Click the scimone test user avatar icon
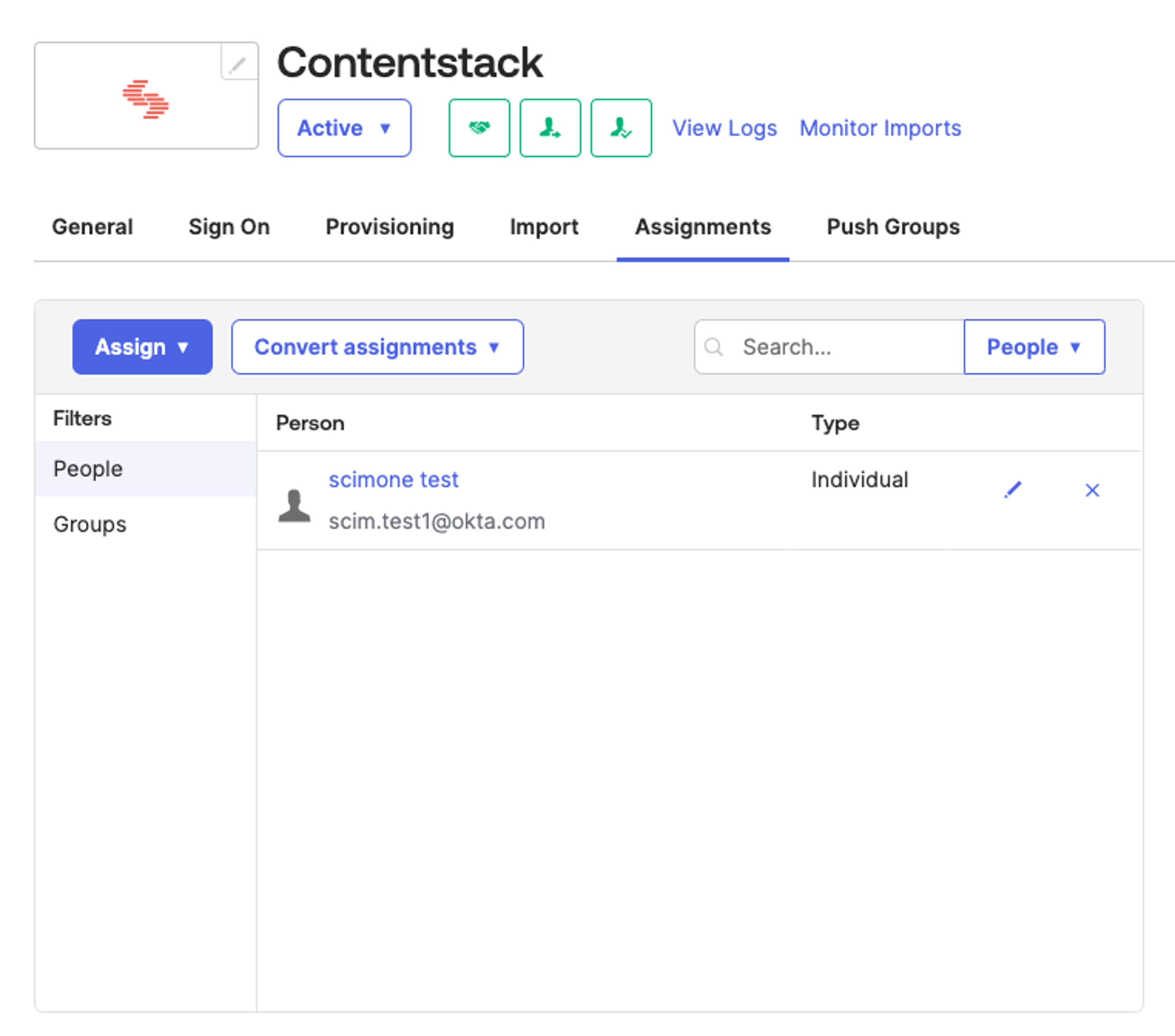The width and height of the screenshot is (1175, 1036). point(294,506)
